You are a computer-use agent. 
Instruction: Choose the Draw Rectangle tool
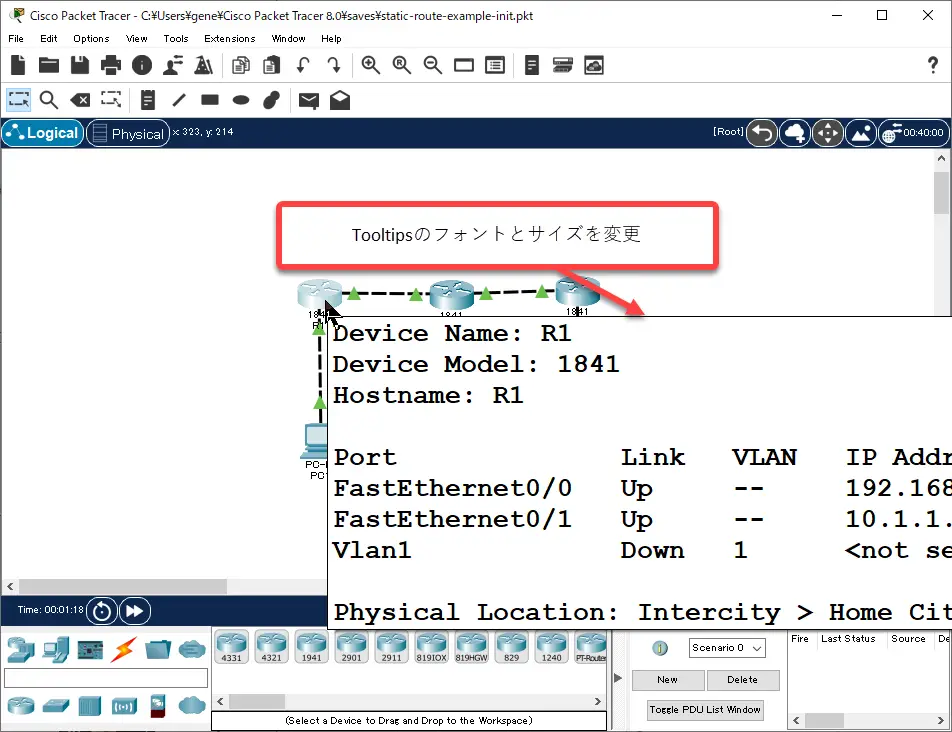[209, 100]
